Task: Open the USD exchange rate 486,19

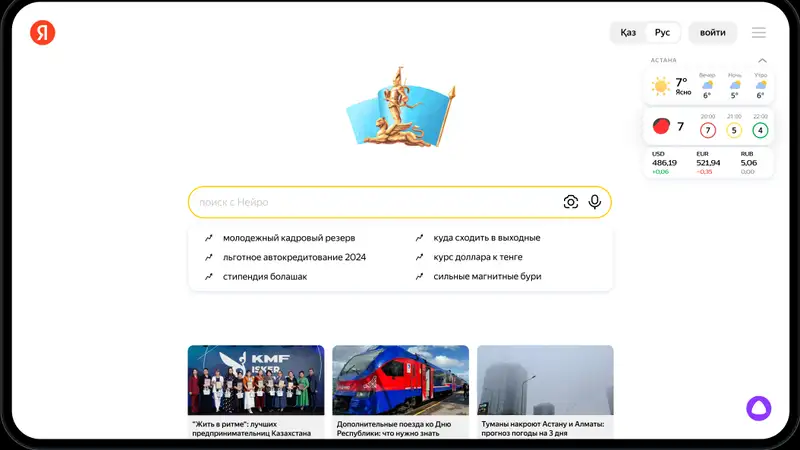Action: (x=664, y=163)
